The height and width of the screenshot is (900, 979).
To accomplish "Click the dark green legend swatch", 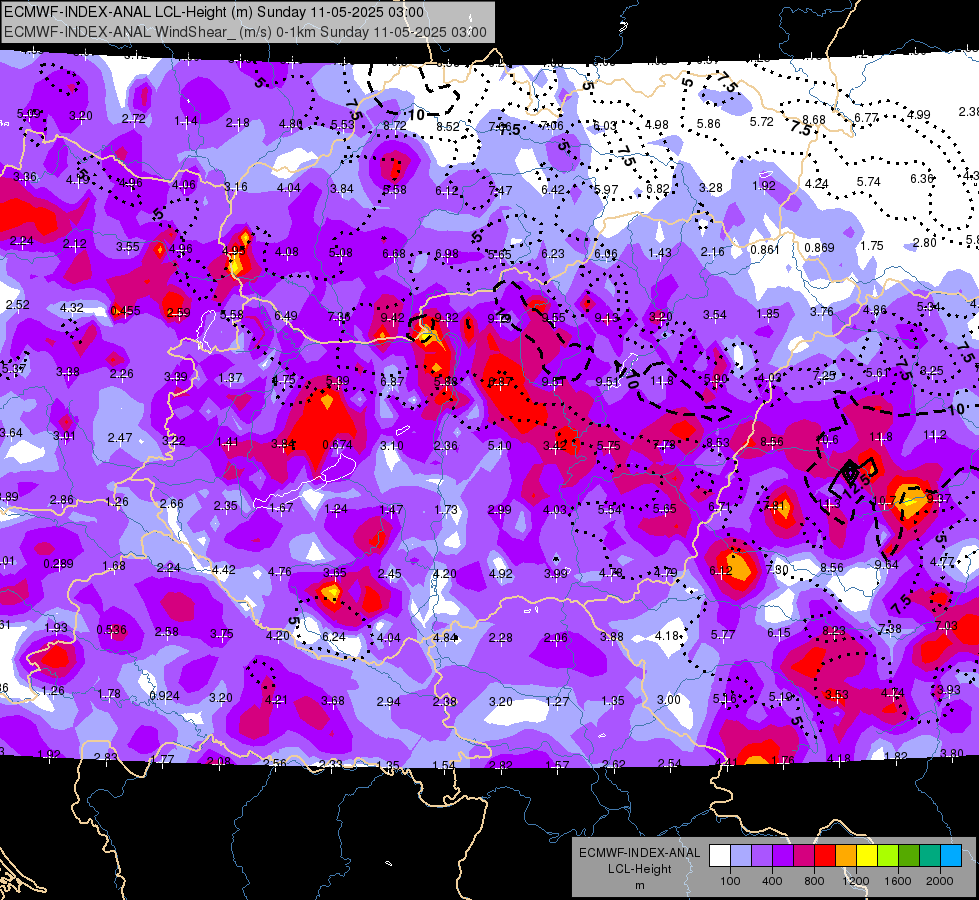I will (x=909, y=856).
